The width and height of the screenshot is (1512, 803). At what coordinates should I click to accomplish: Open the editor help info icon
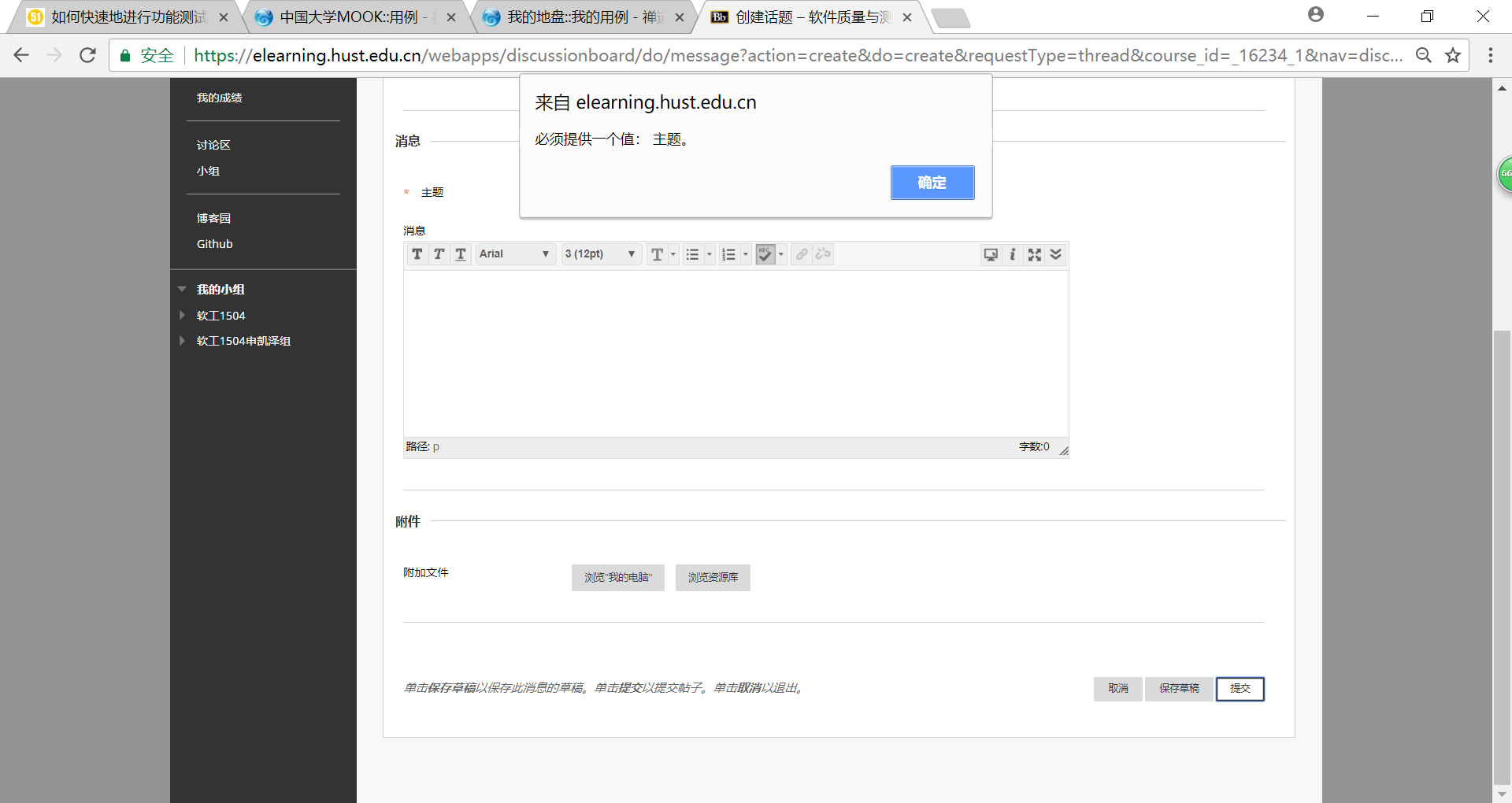pos(1013,254)
